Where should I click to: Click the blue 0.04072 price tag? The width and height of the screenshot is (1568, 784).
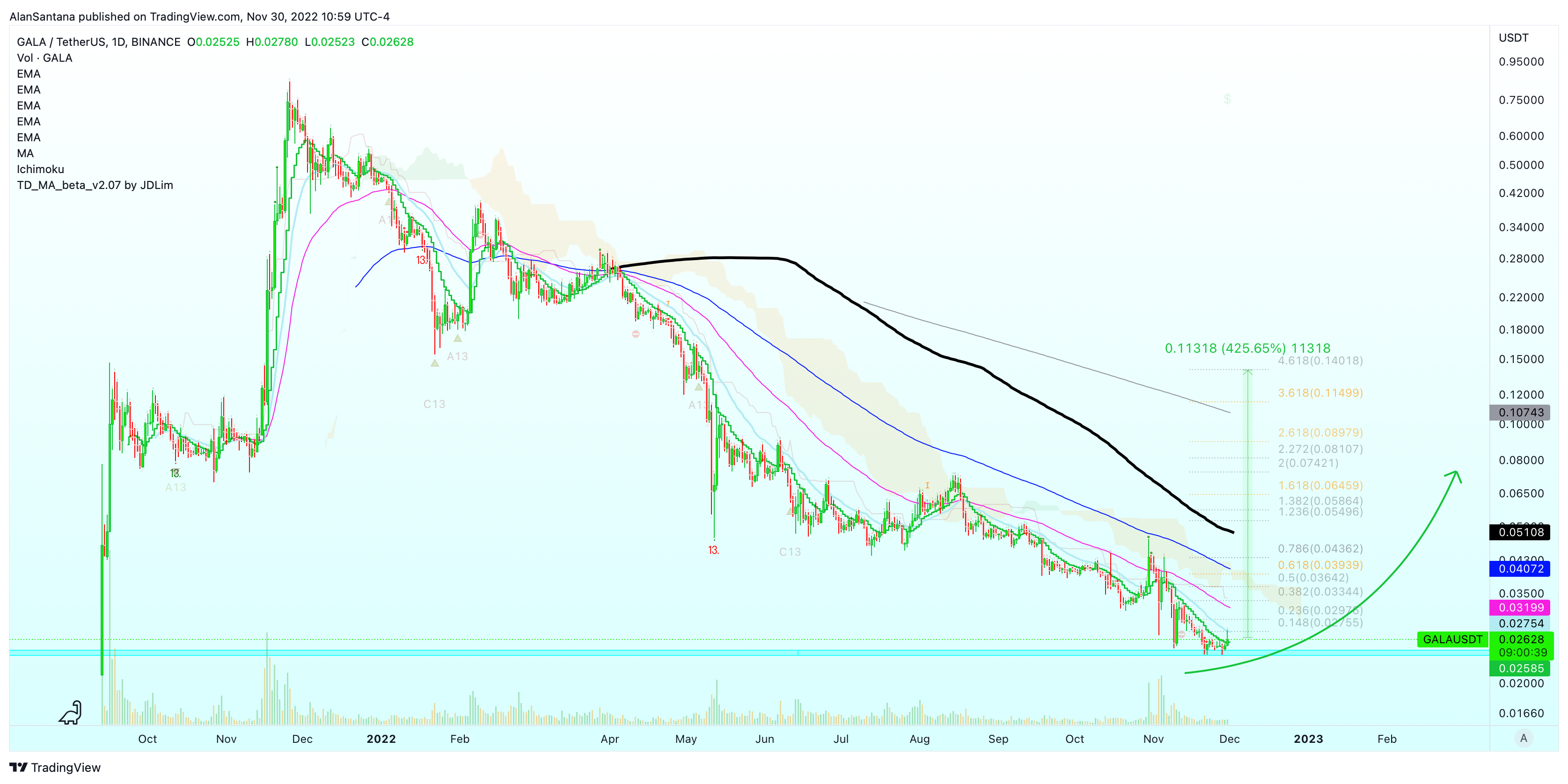(x=1520, y=569)
